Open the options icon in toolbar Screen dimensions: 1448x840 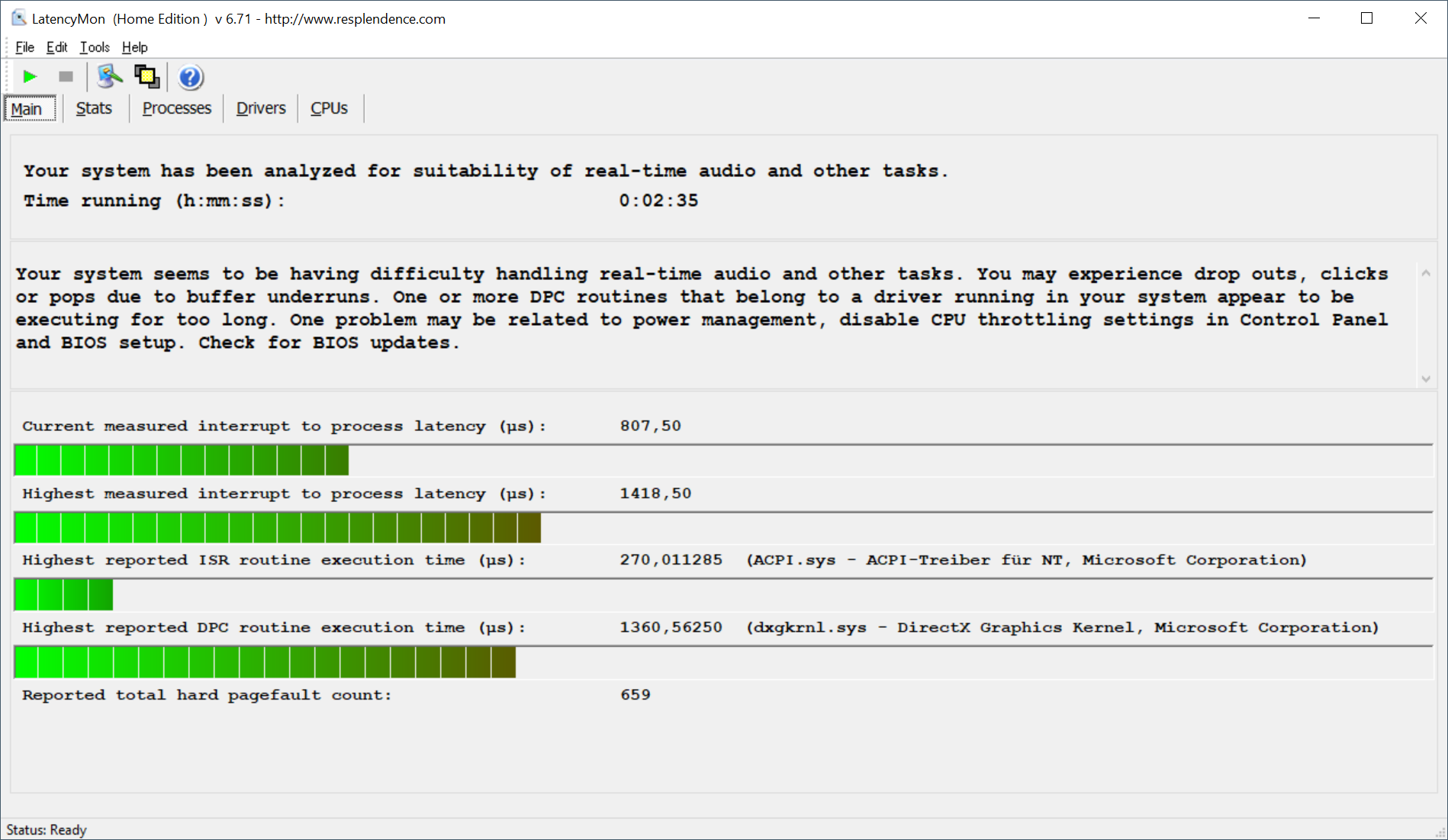coord(110,77)
